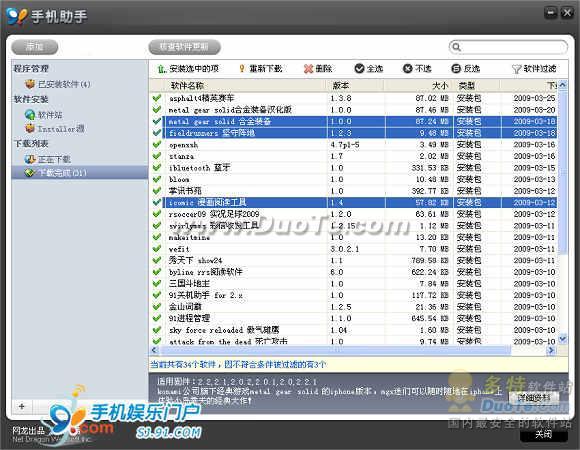Select row 91关机助手 for 2.x
The width and height of the screenshot is (580, 450).
354,295
